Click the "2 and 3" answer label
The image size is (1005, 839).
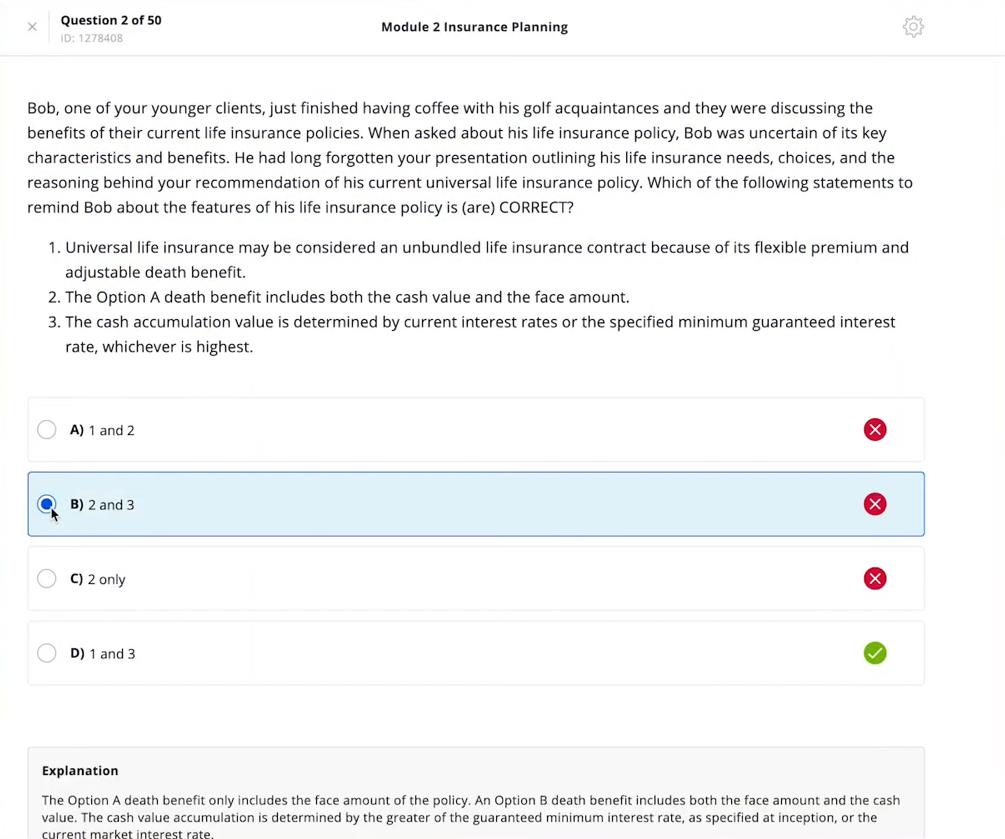[x=111, y=505]
